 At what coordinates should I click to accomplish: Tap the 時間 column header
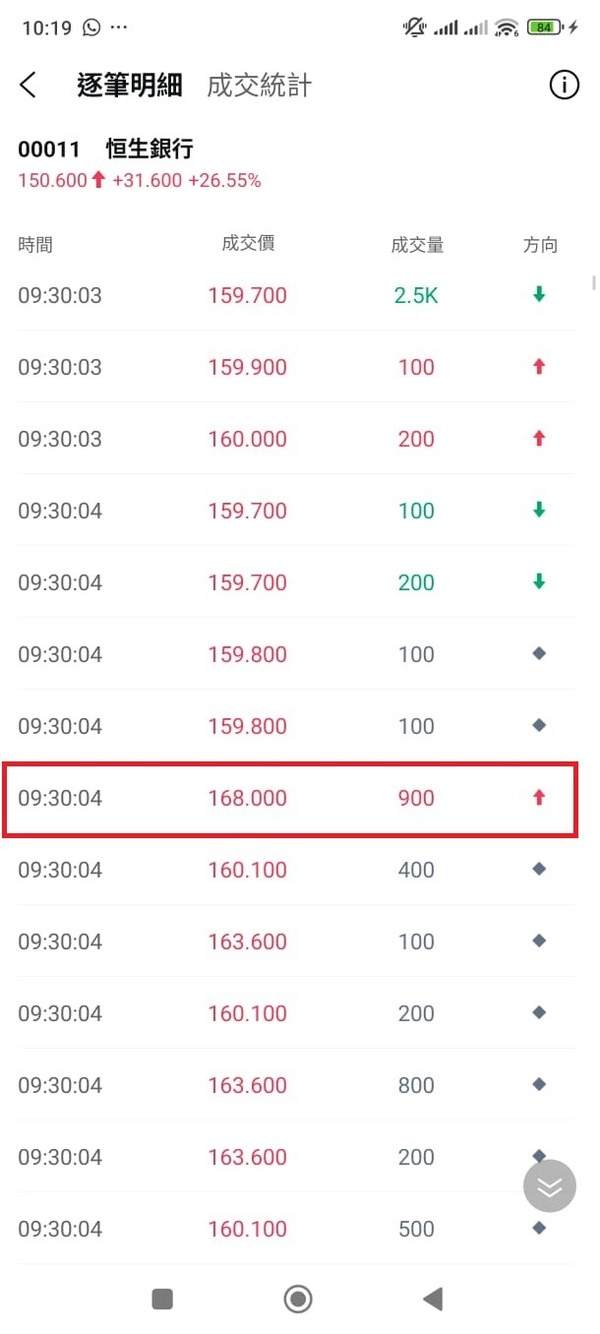tap(35, 245)
